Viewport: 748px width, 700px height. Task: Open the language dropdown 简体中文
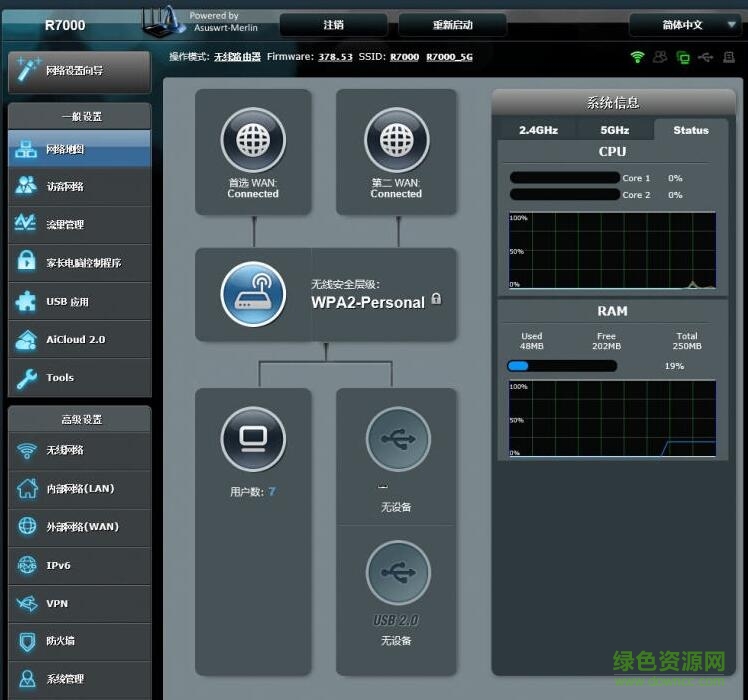click(x=685, y=25)
